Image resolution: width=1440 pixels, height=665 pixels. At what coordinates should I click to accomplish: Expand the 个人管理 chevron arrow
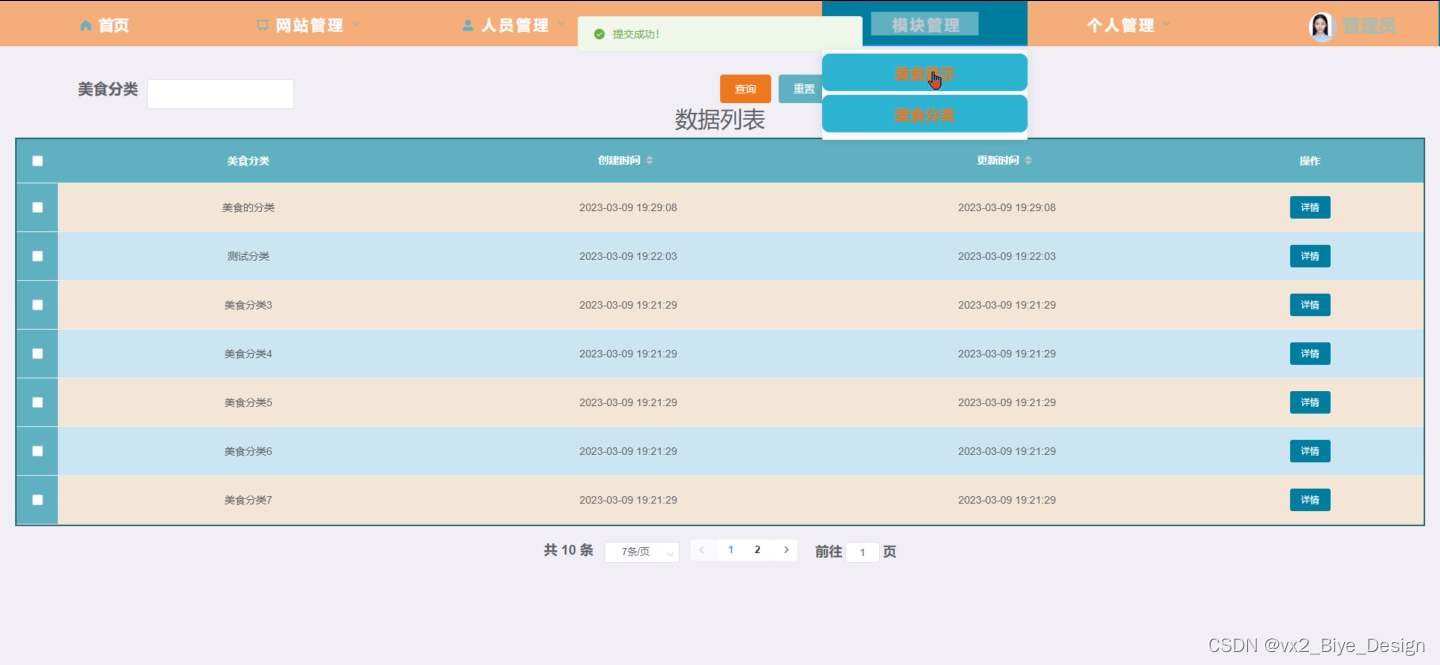pyautogui.click(x=1166, y=24)
